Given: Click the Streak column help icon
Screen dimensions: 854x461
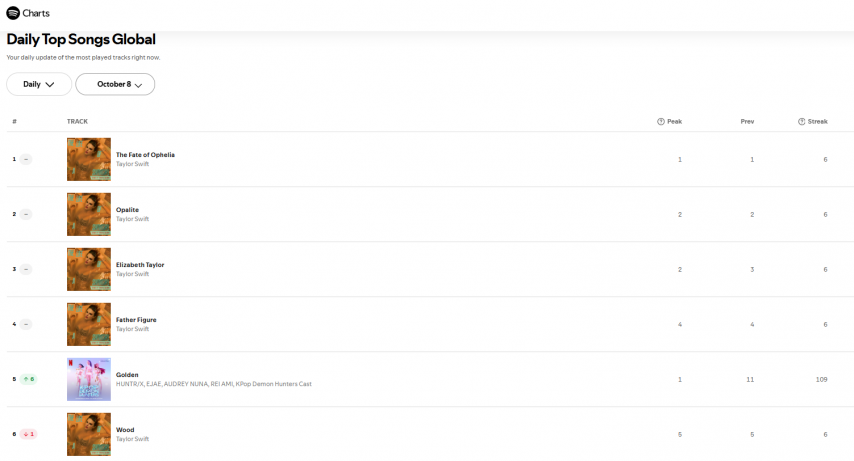Looking at the screenshot, I should (802, 121).
